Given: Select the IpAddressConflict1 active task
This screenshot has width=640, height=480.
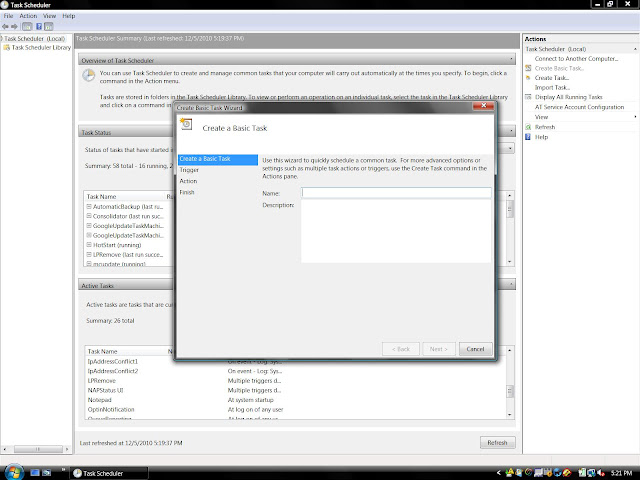Looking at the screenshot, I should click(x=113, y=361).
